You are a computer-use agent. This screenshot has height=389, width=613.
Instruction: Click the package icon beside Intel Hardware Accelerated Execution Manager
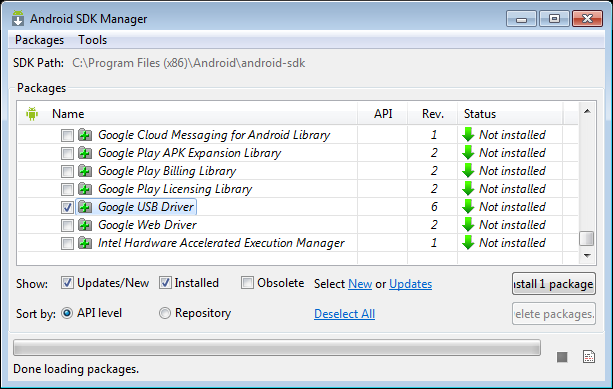pos(85,243)
